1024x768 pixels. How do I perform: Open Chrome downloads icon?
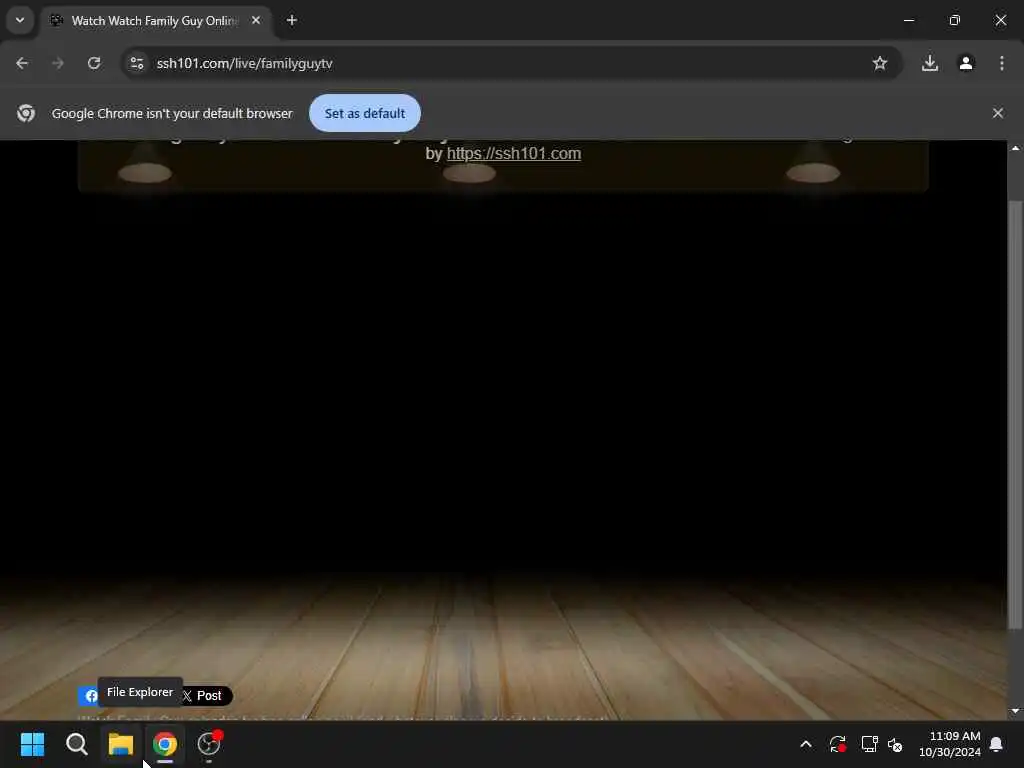point(930,63)
